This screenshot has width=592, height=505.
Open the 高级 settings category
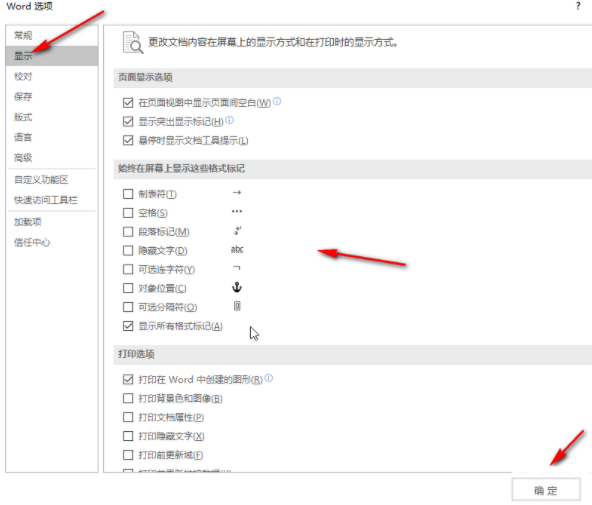[52, 157]
